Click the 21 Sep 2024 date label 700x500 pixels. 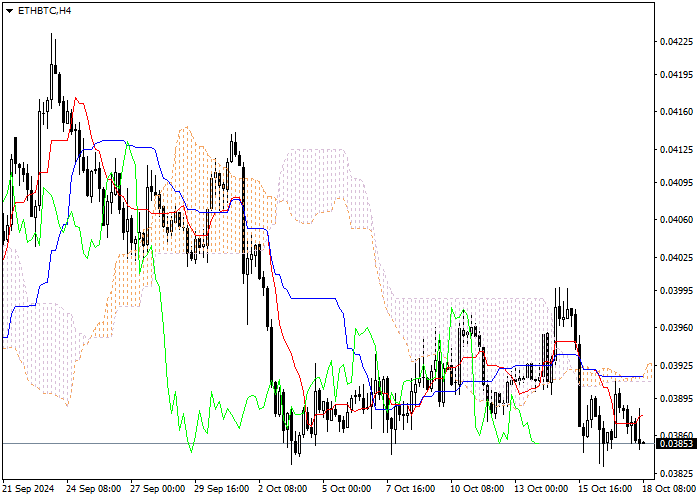pos(29,489)
